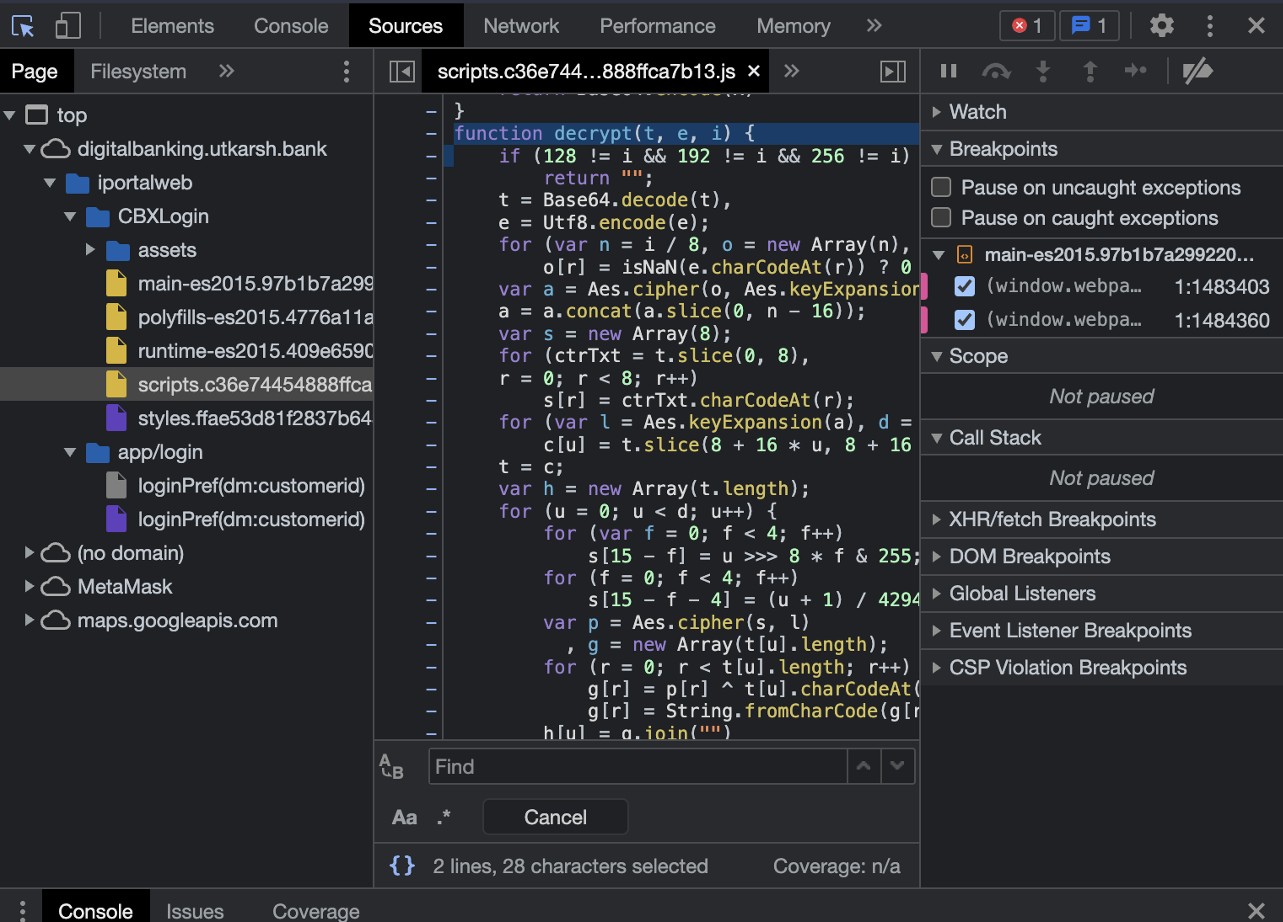Uncheck breakpoint at 1:1484360
The height and width of the screenshot is (922, 1283).
tap(965, 320)
